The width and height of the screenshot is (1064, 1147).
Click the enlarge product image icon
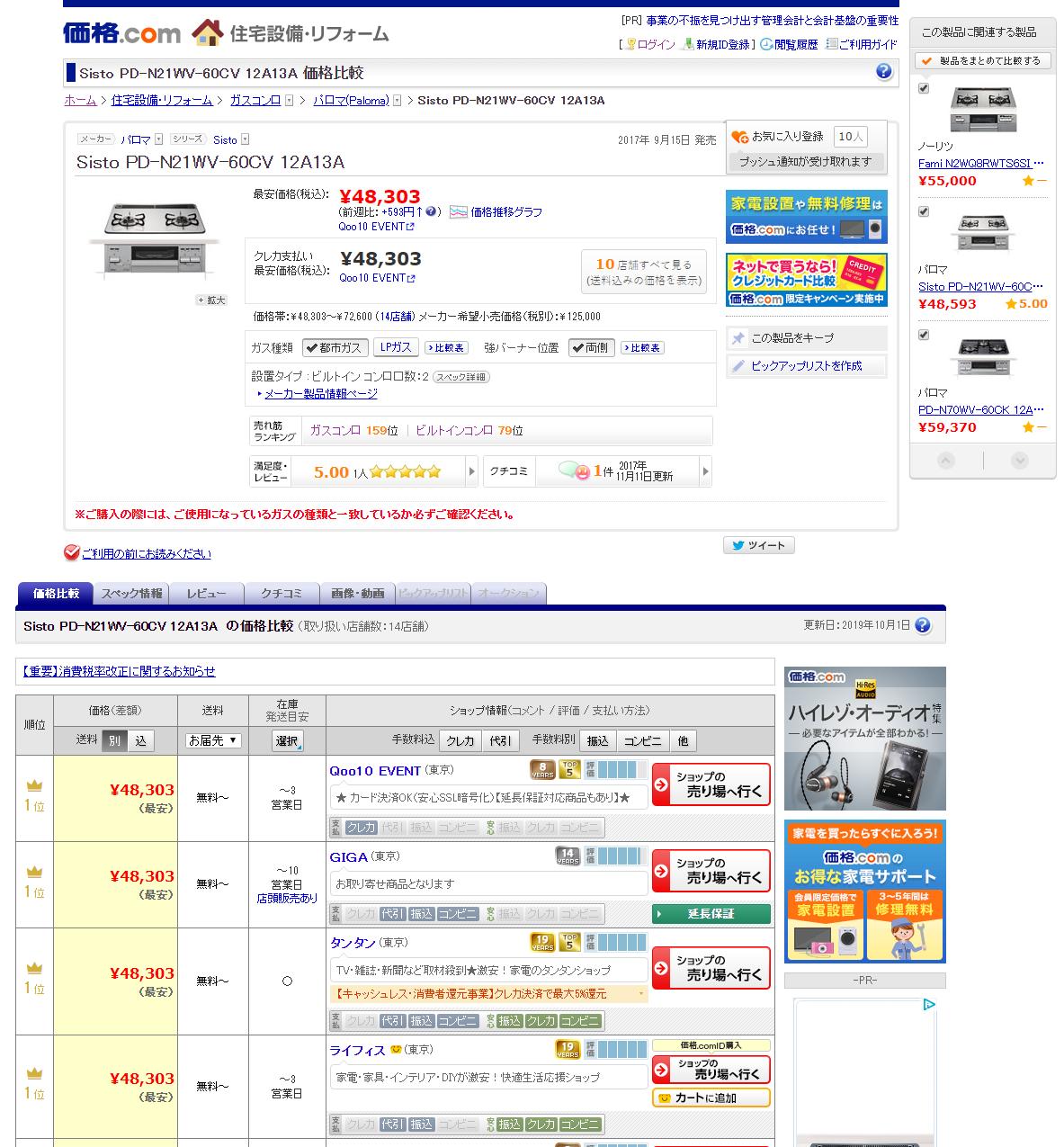coord(212,300)
